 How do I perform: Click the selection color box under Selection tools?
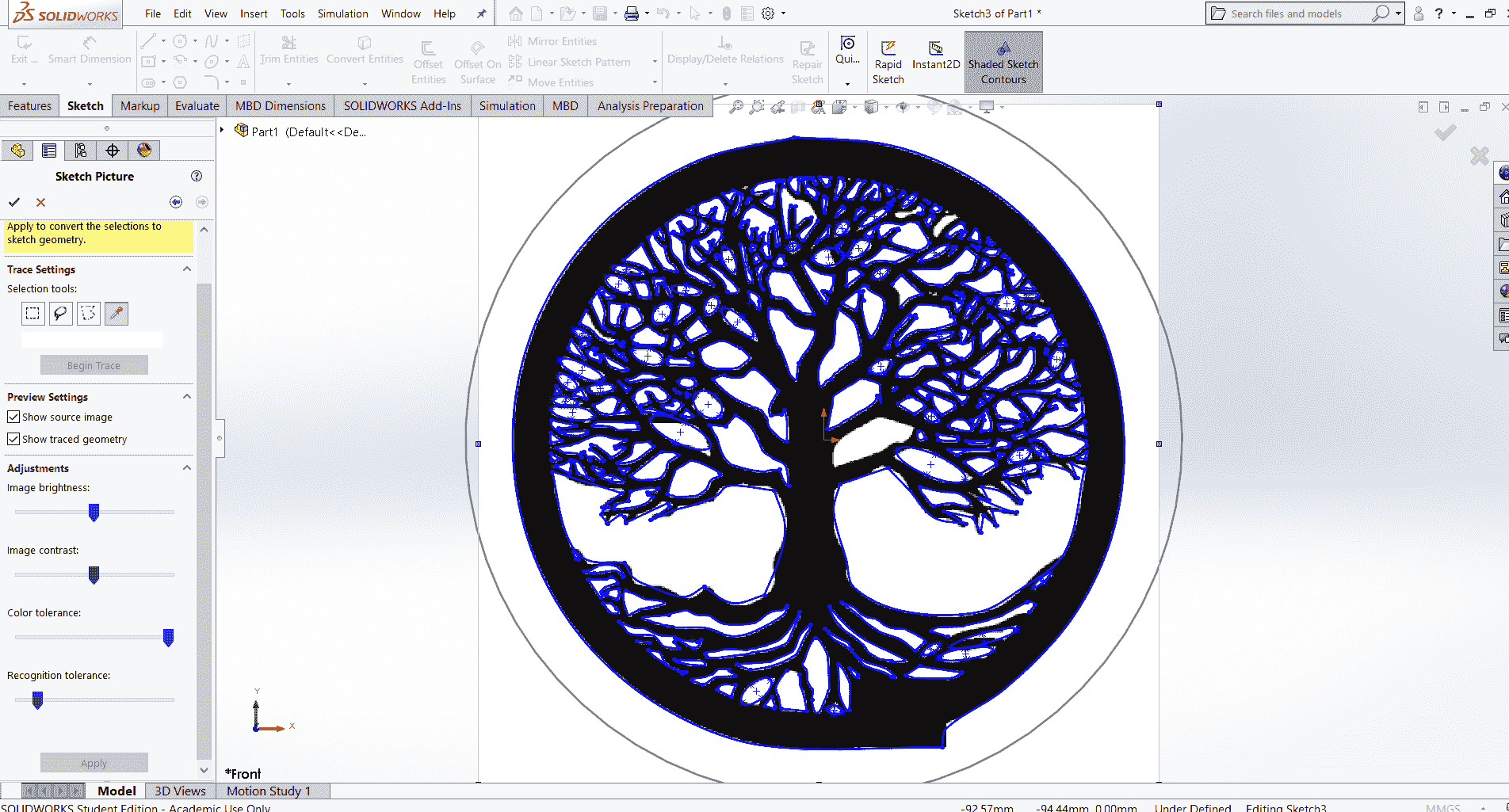point(92,339)
